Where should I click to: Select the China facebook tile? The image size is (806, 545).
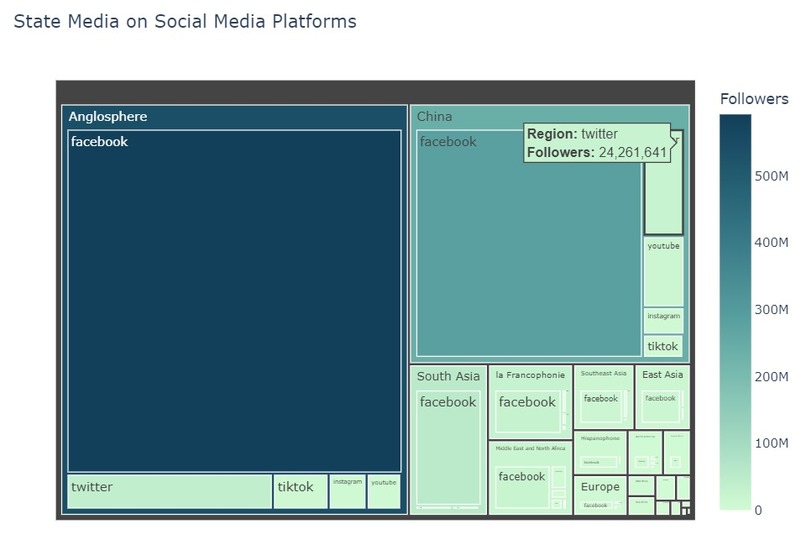tap(529, 243)
